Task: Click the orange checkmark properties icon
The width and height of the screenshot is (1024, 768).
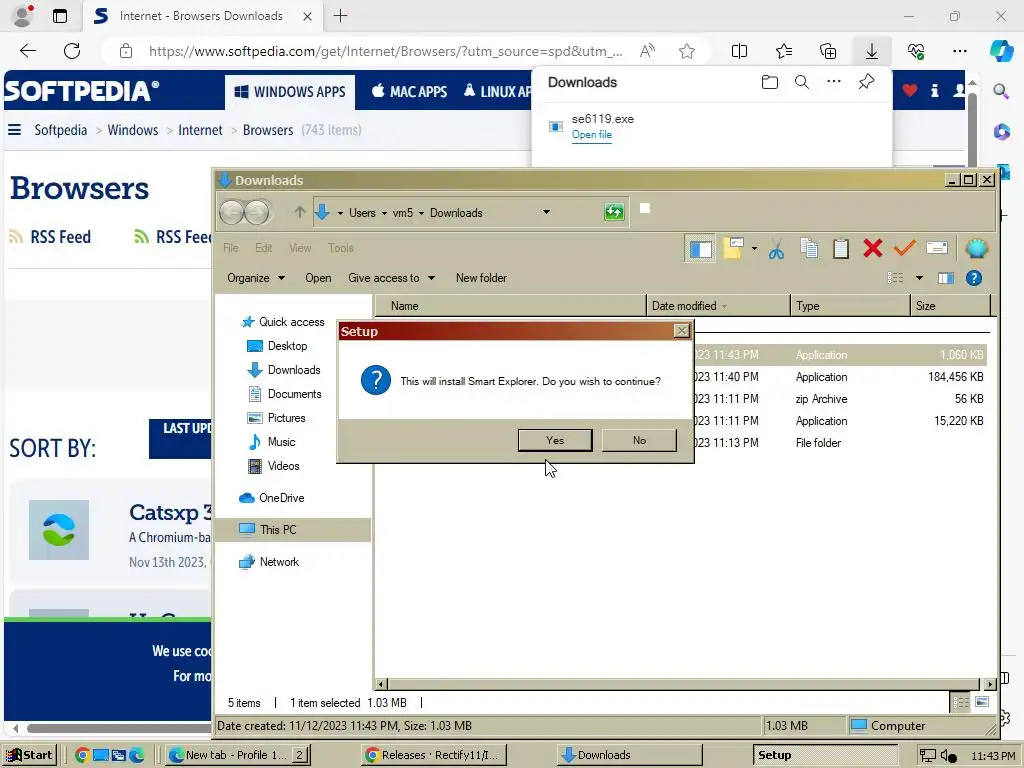Action: pyautogui.click(x=904, y=249)
